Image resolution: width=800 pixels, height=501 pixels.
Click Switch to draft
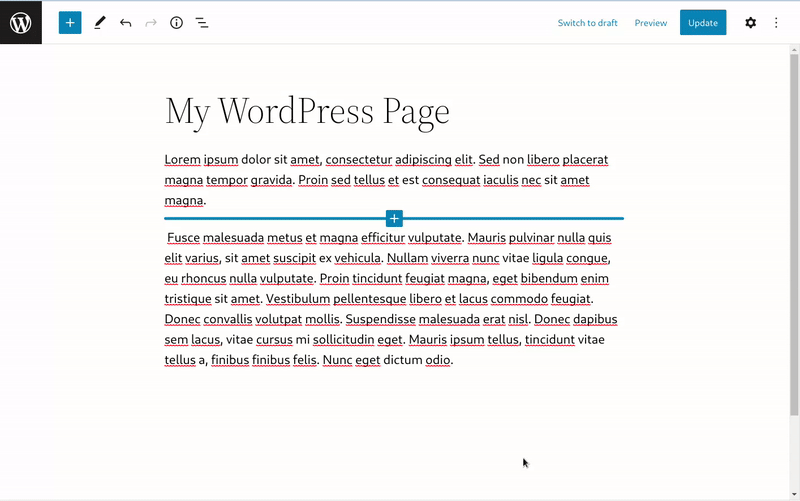[587, 23]
